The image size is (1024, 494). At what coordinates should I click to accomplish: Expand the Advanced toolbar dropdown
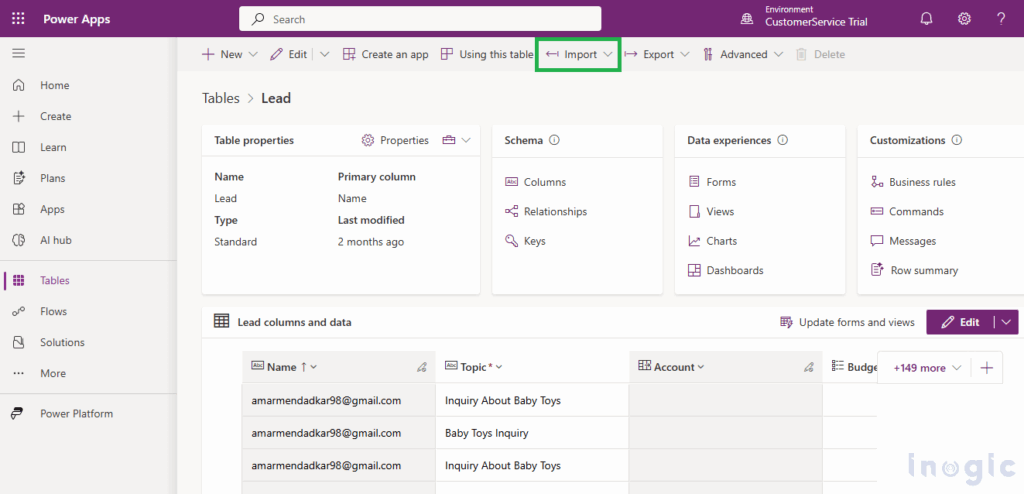[x=778, y=55]
